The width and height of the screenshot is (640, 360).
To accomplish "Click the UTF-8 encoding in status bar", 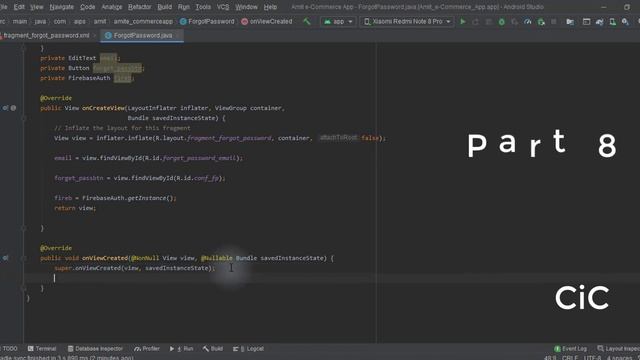I will click(x=592, y=358).
